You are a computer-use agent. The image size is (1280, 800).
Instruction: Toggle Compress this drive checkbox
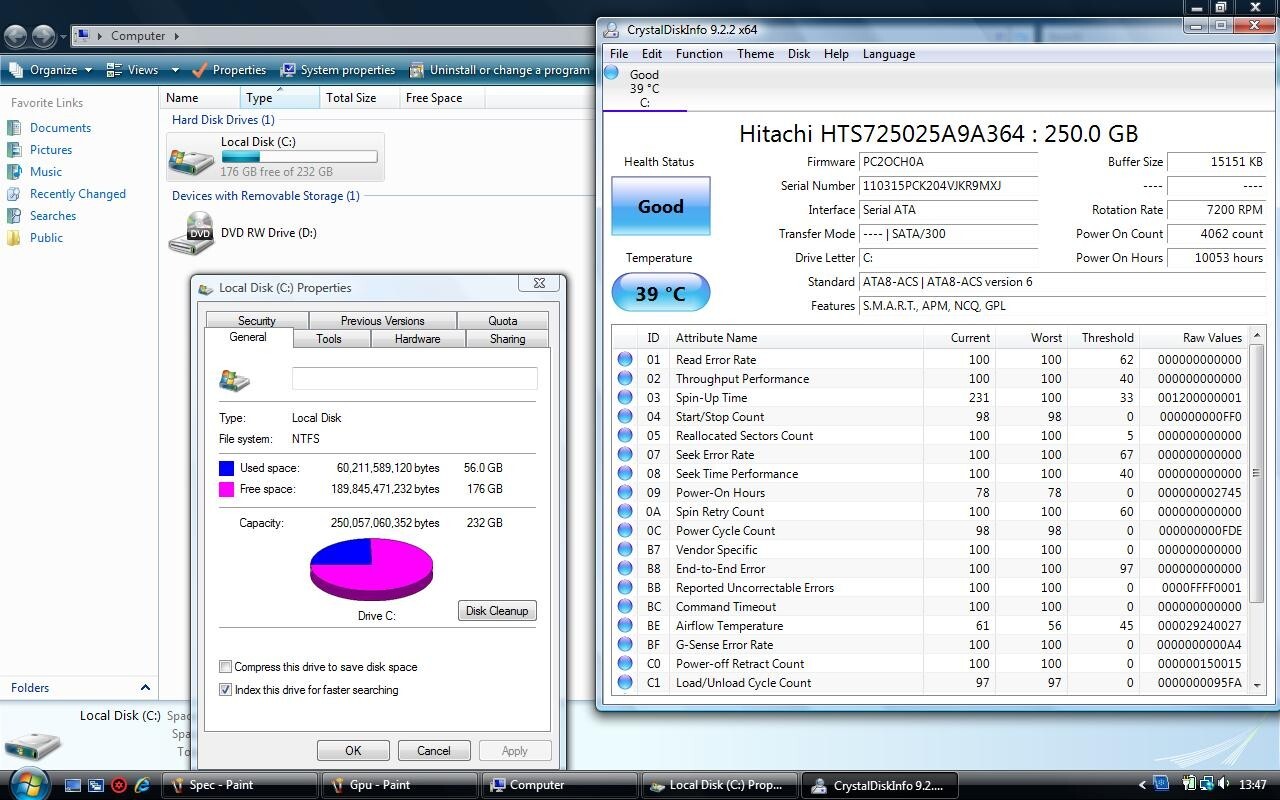(225, 667)
